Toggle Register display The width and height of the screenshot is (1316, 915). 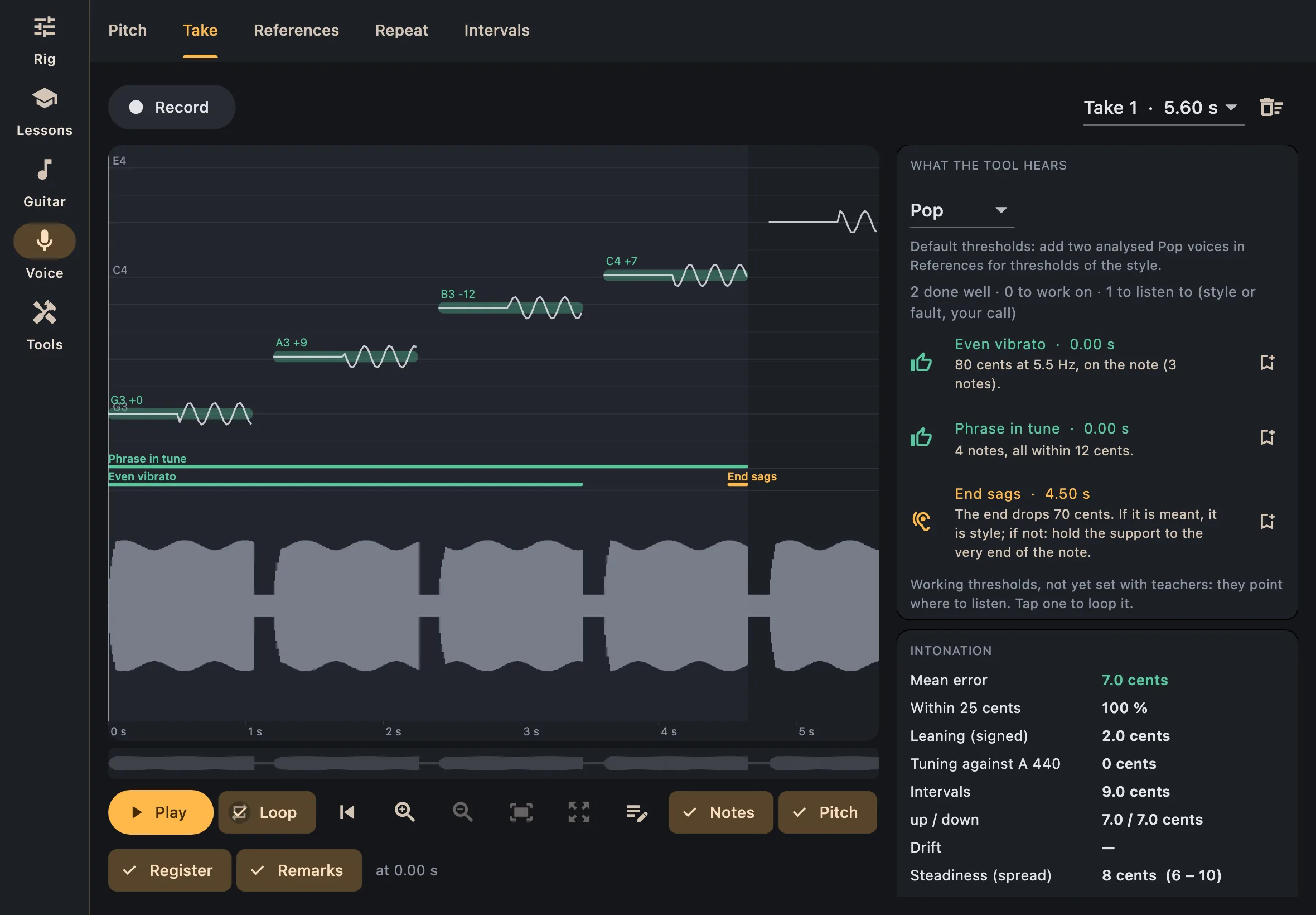(x=170, y=870)
